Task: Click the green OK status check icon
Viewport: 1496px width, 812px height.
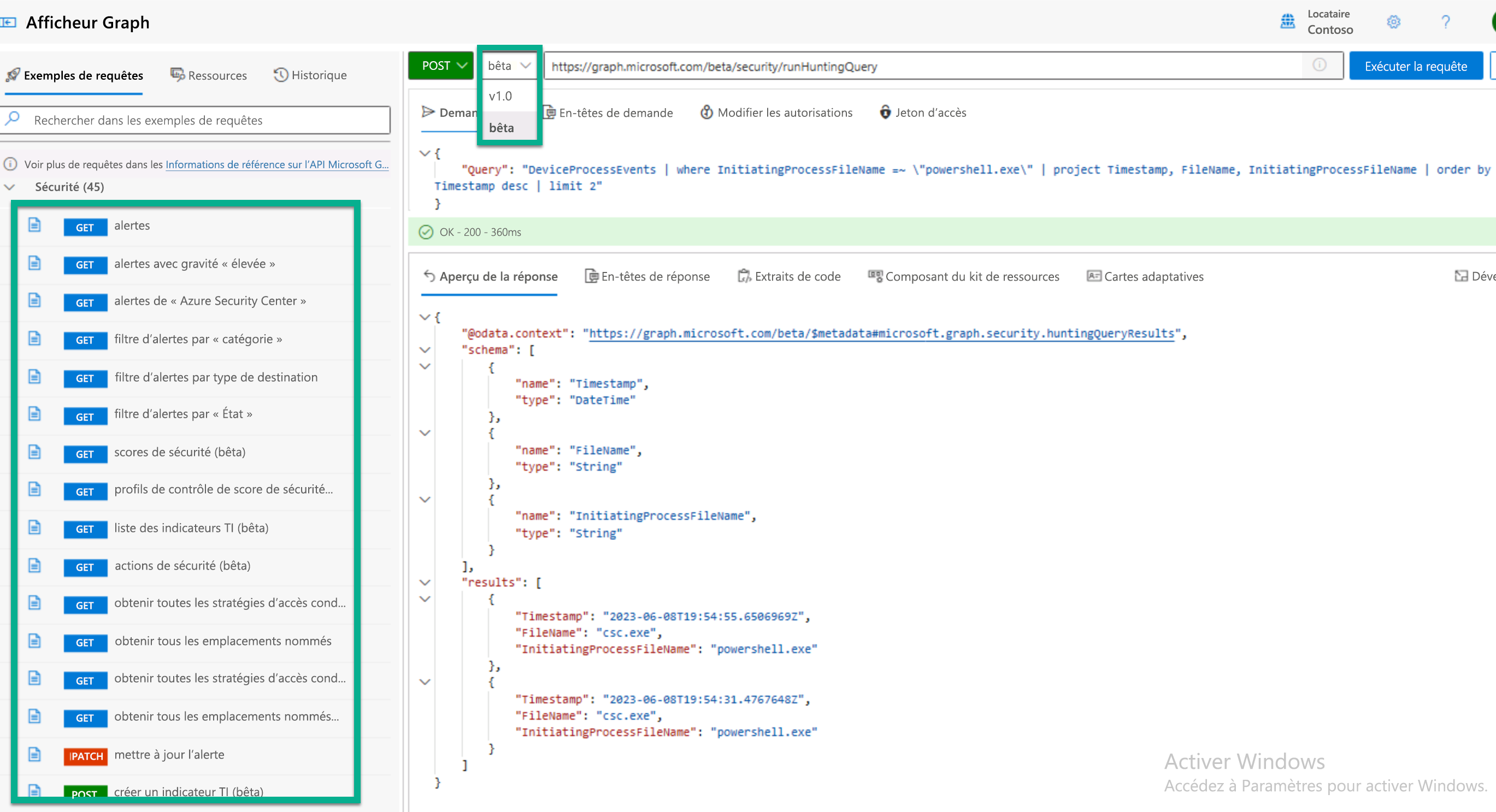Action: (x=426, y=232)
